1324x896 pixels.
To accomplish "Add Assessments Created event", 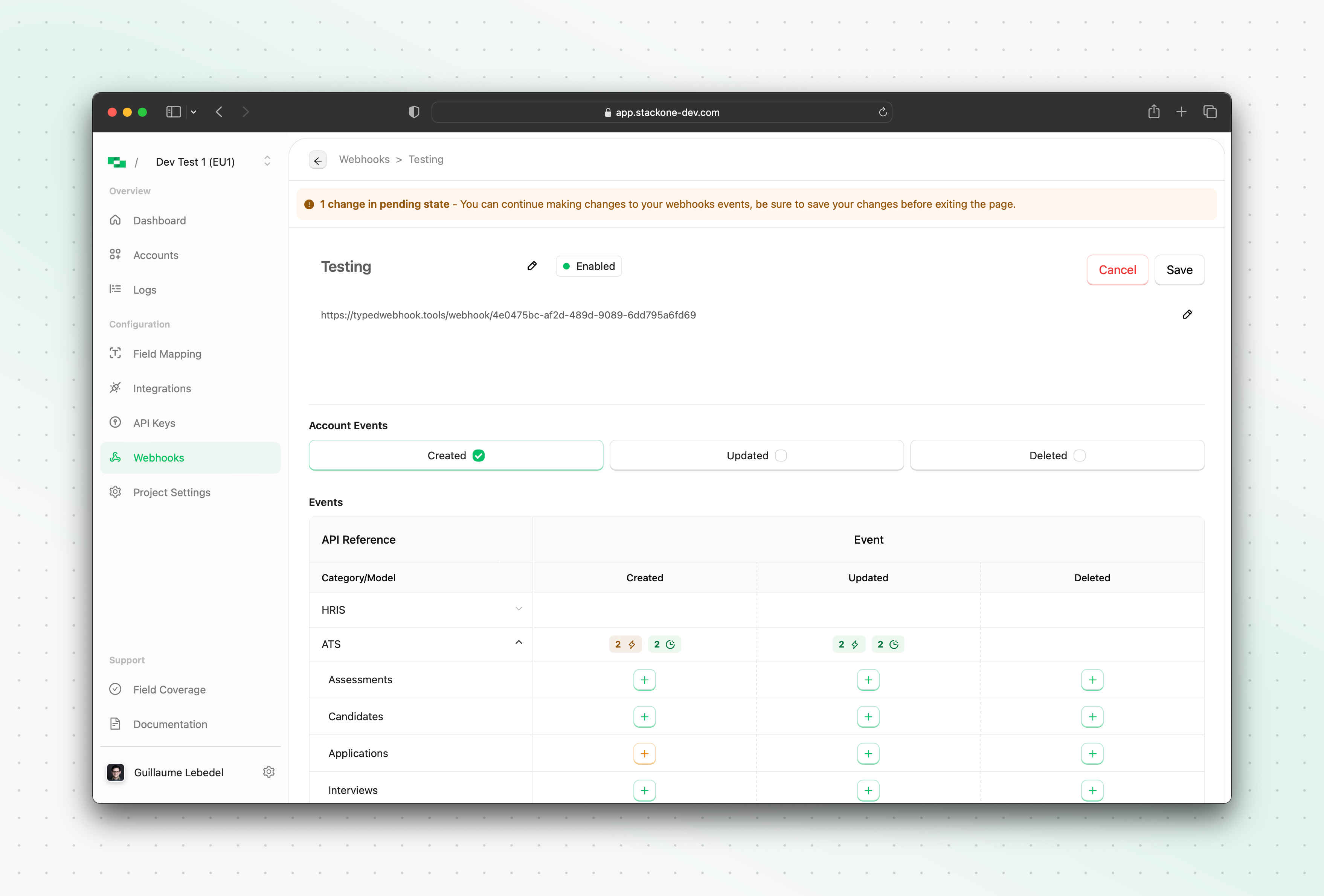I will click(x=644, y=680).
